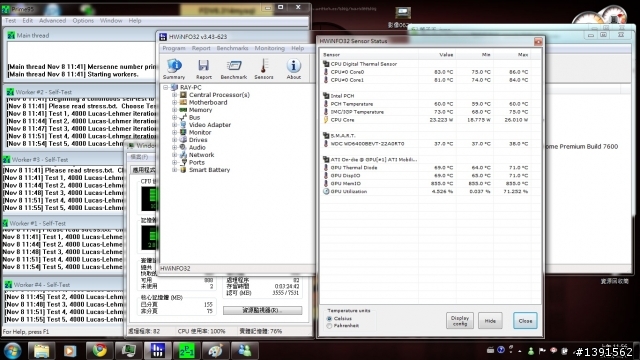Open the Options menu in Prime95
Viewport: 640px width, 360px height.
(83, 20)
